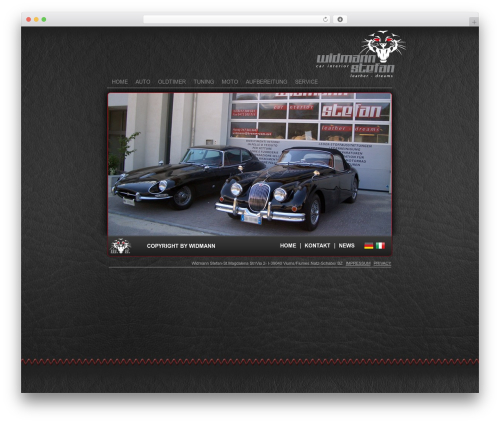This screenshot has height=423, width=500.
Task: Click the classic Jaguar cars photo
Action: (x=250, y=164)
